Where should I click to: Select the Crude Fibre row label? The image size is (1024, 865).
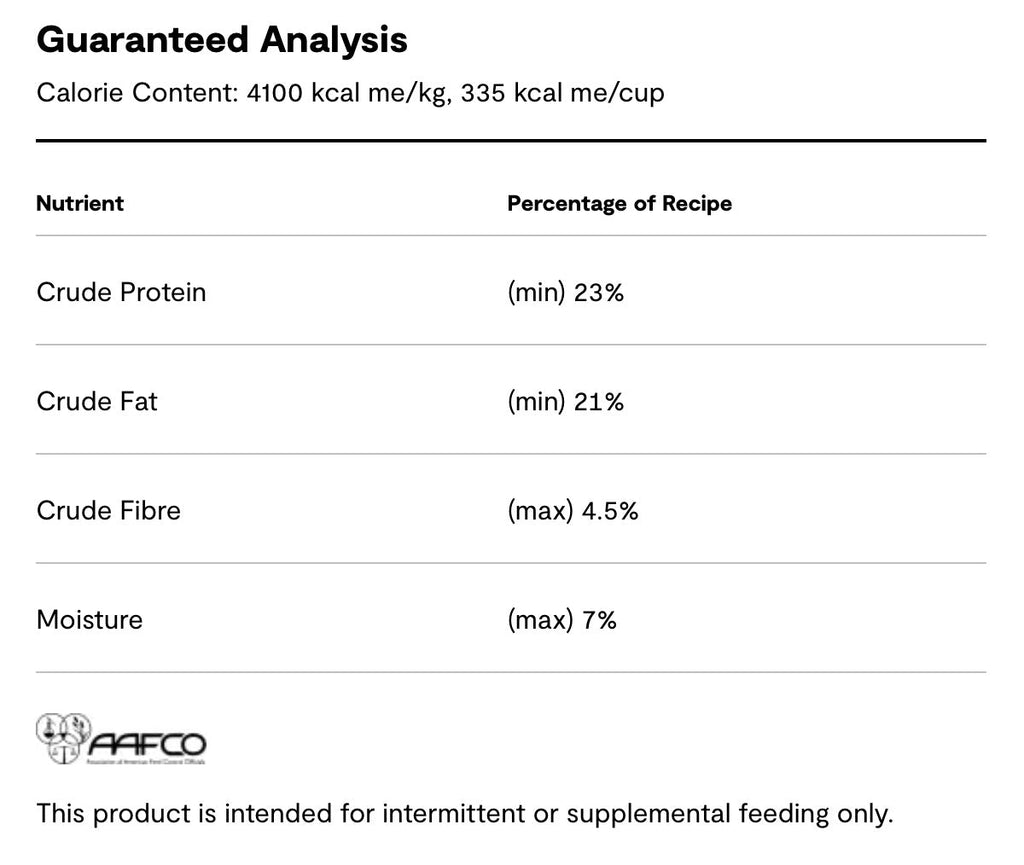(x=108, y=510)
